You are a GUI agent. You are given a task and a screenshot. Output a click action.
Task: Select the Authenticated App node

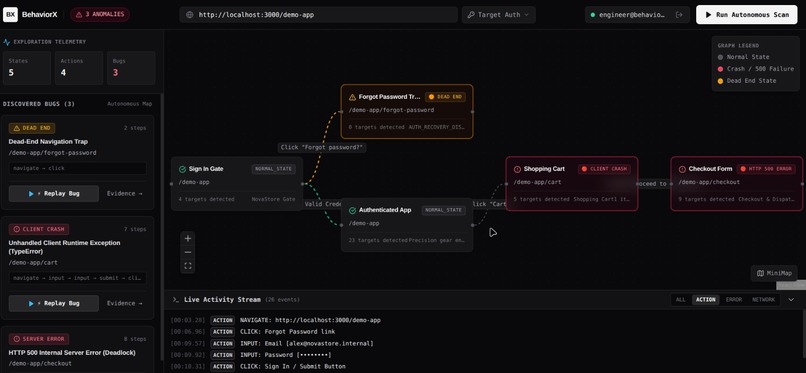[x=407, y=225]
